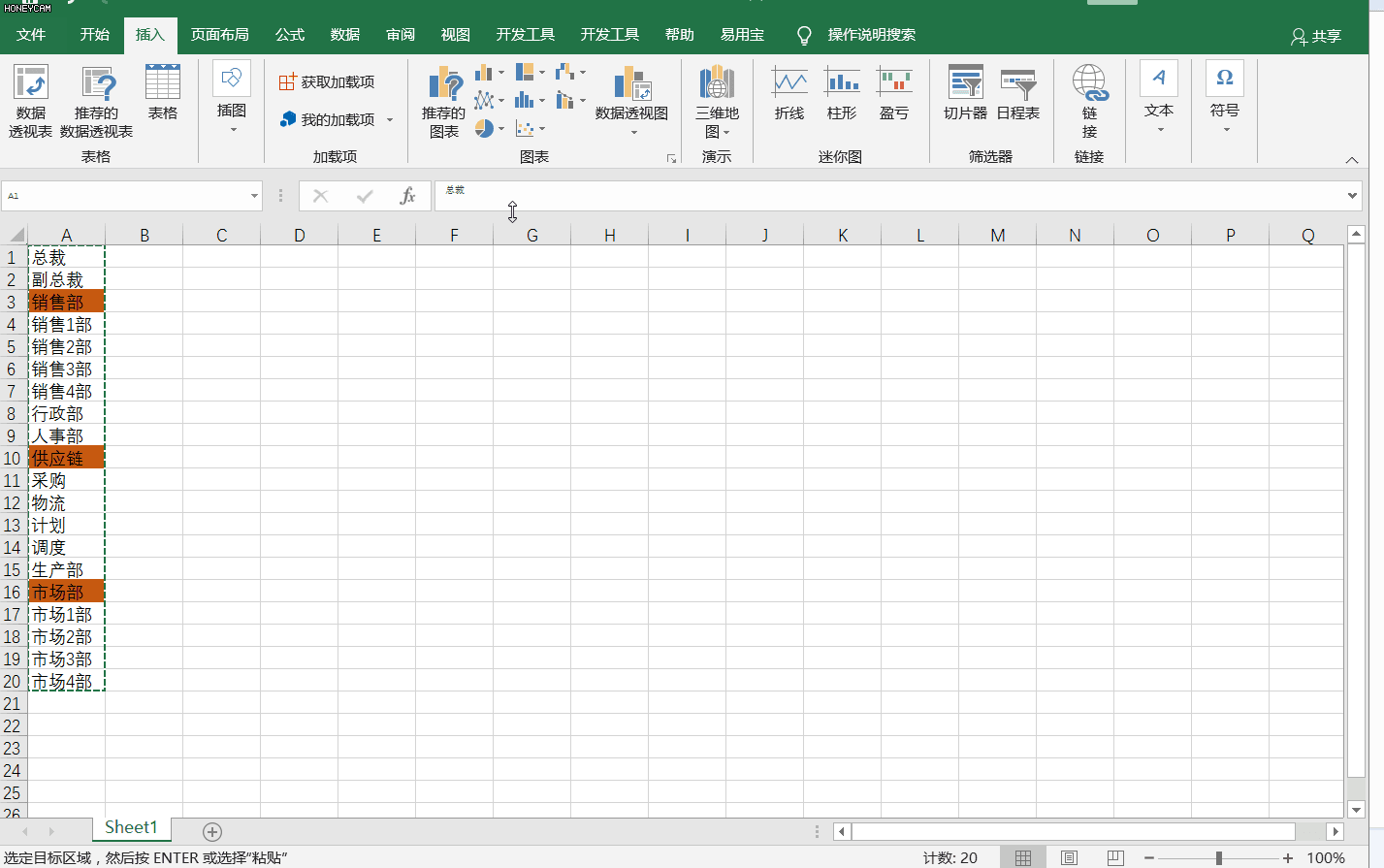Switch to the 视图 view tab
Viewport: 1384px width, 868px height.
456,35
